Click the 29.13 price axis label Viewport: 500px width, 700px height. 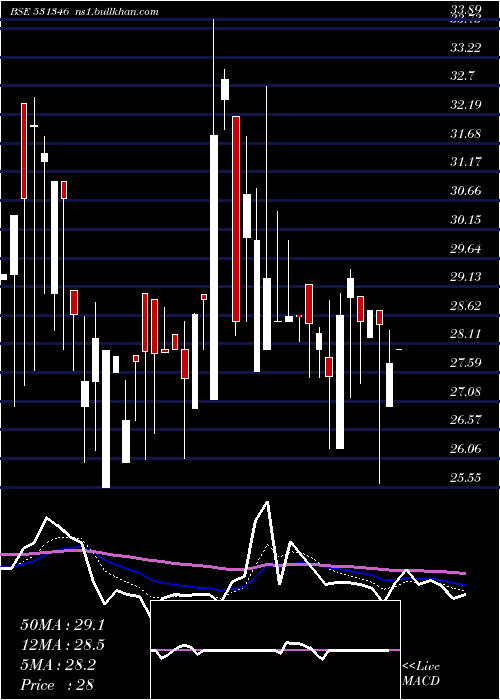[466, 278]
